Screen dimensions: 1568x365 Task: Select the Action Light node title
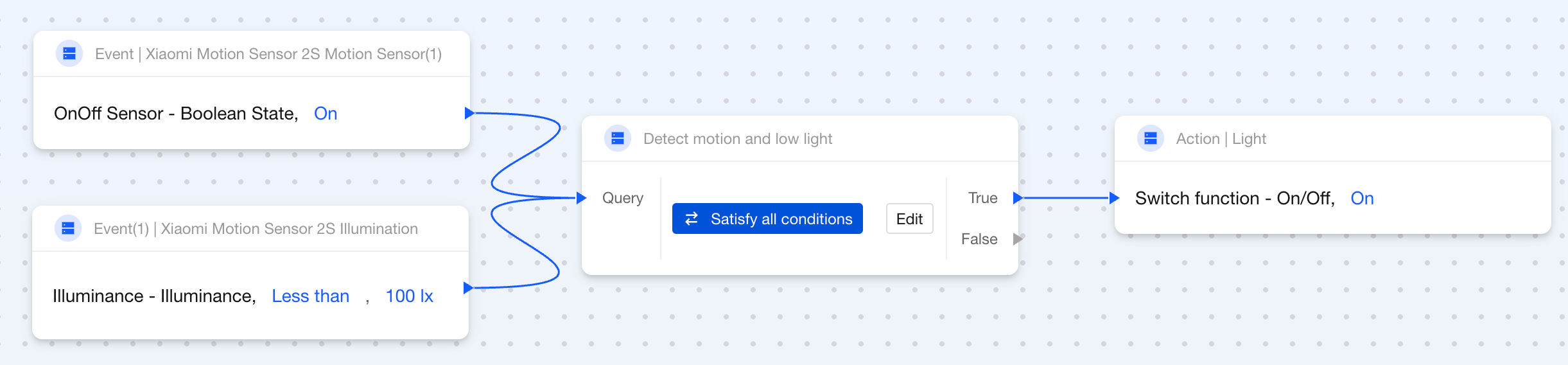[x=1221, y=139]
